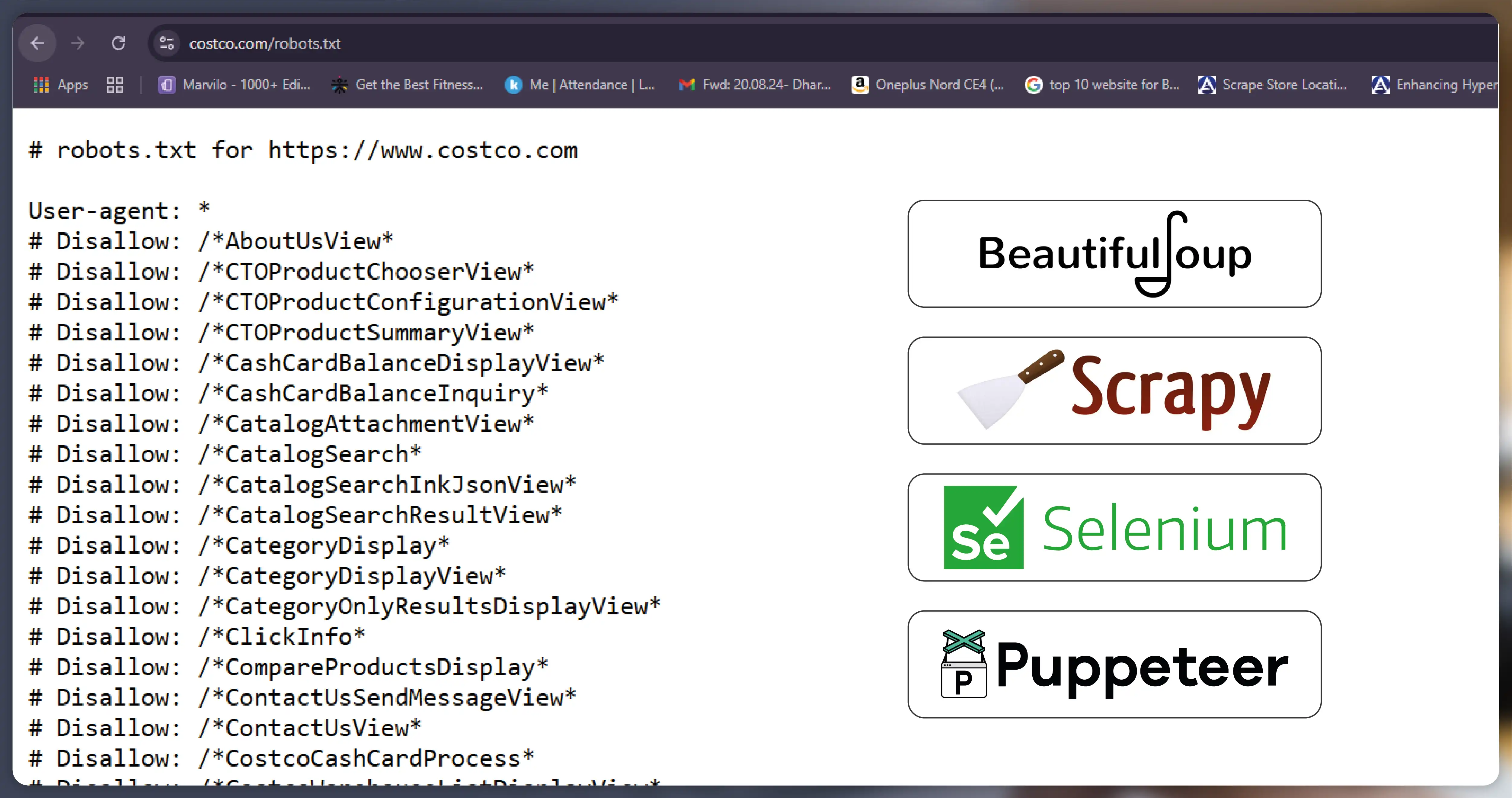Image resolution: width=1512 pixels, height=798 pixels.
Task: Click the robots.txt for https://www.costco.com heading line
Action: pos(303,151)
